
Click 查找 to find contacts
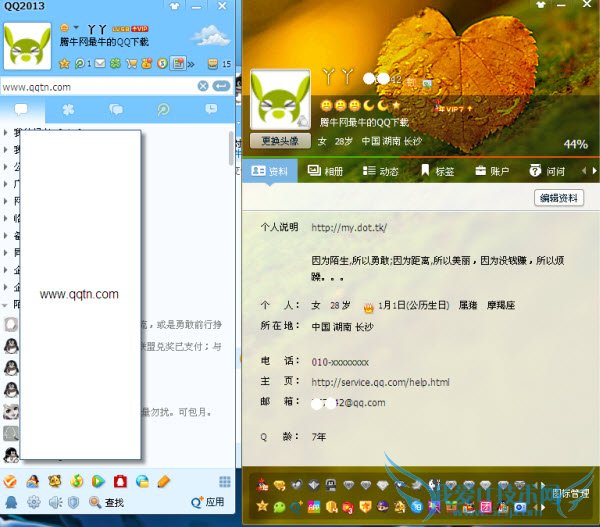(x=106, y=502)
